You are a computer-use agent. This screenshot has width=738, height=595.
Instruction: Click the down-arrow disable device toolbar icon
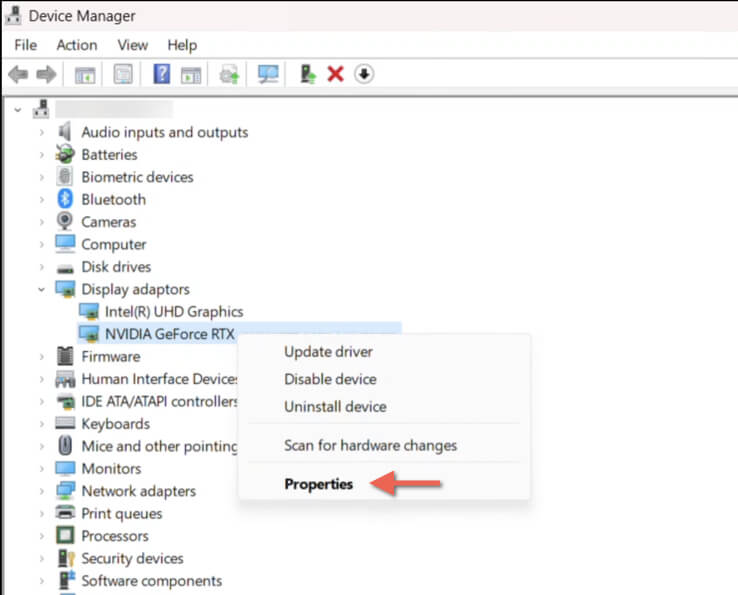click(x=364, y=74)
